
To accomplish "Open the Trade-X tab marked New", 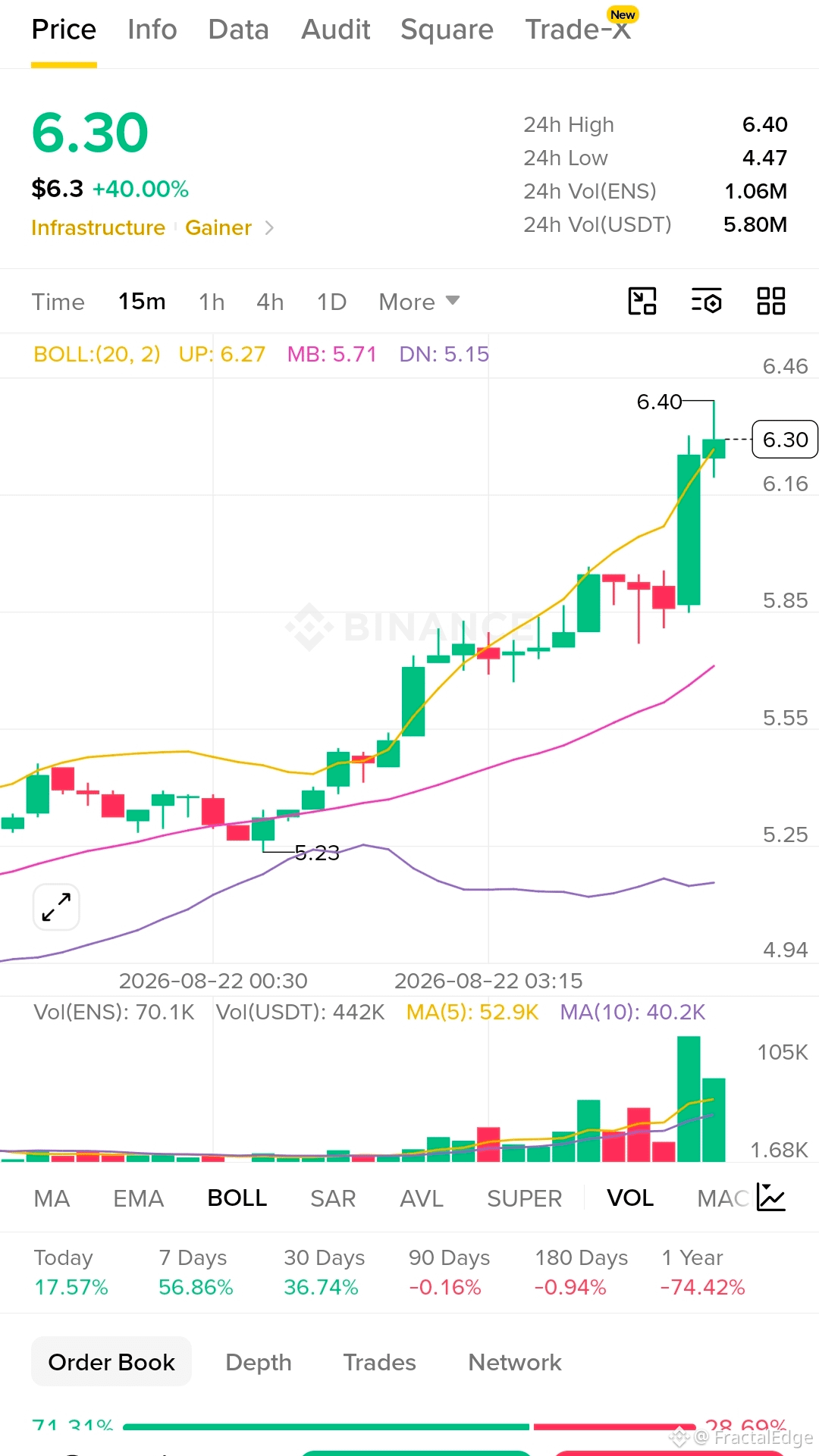I will (579, 30).
